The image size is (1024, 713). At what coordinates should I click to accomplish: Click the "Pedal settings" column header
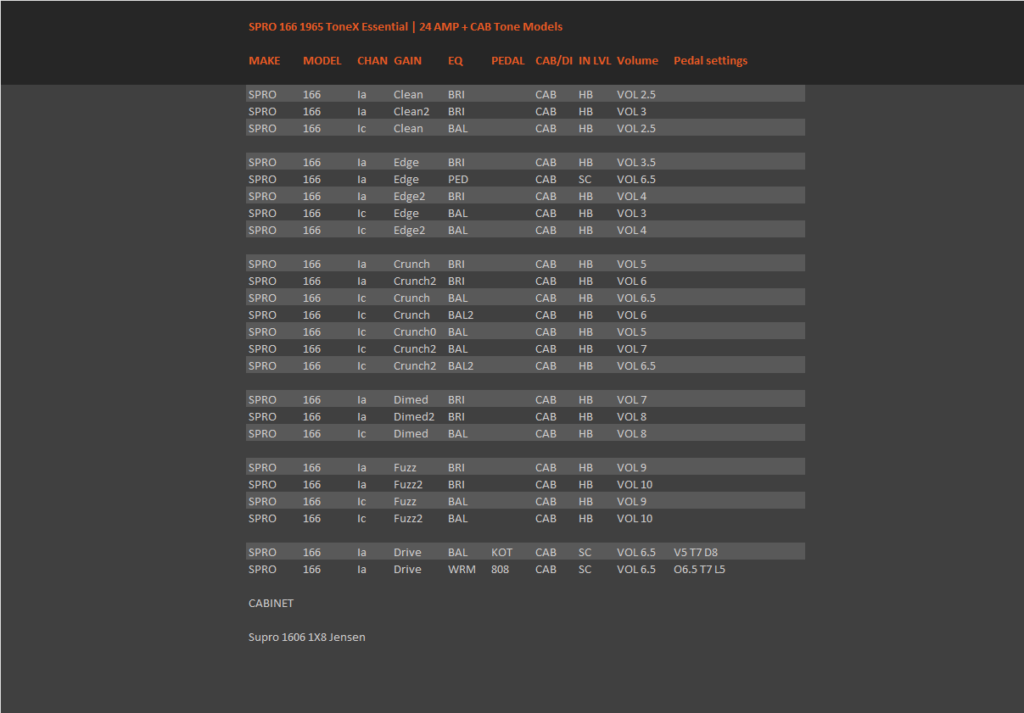[x=711, y=61]
